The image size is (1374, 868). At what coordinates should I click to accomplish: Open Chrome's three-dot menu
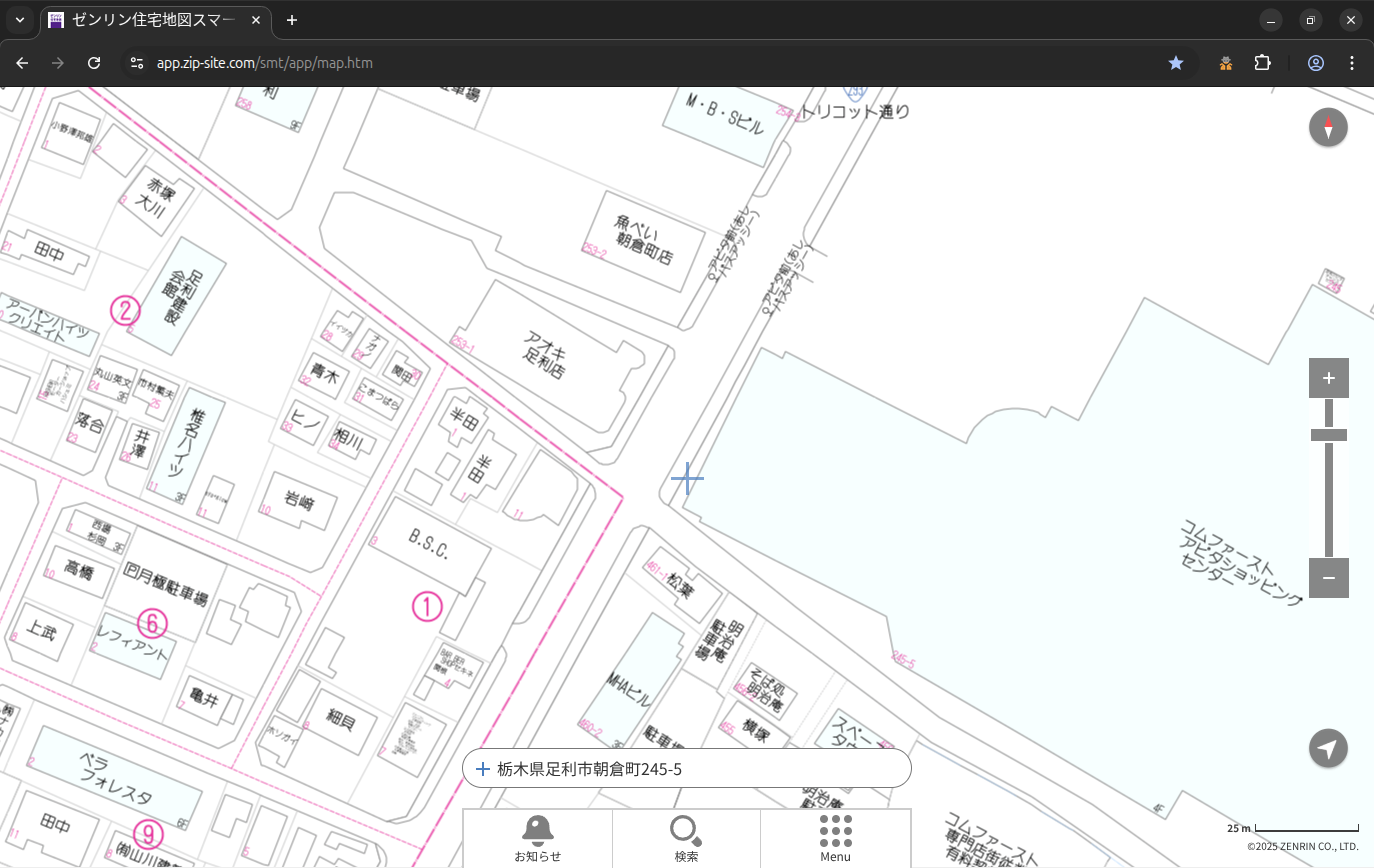(x=1352, y=63)
